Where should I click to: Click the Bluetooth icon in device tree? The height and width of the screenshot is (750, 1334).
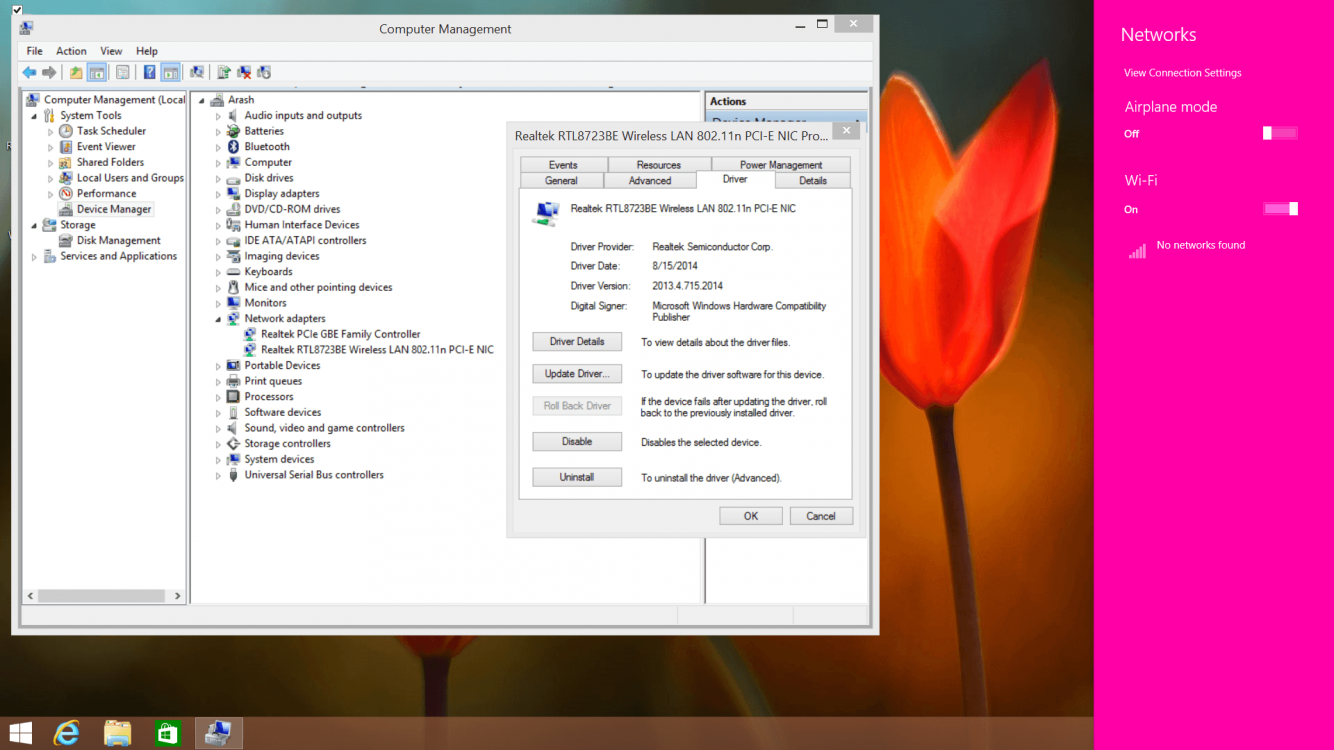(233, 147)
